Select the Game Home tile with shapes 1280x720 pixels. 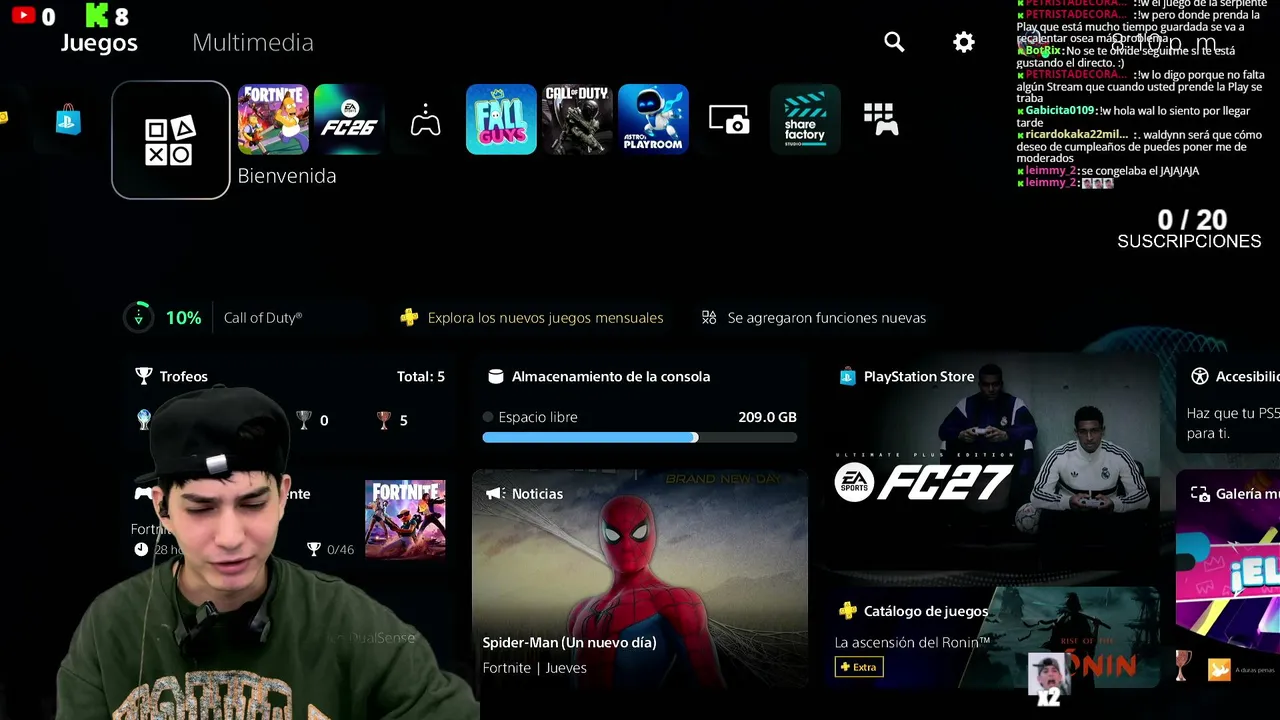171,140
